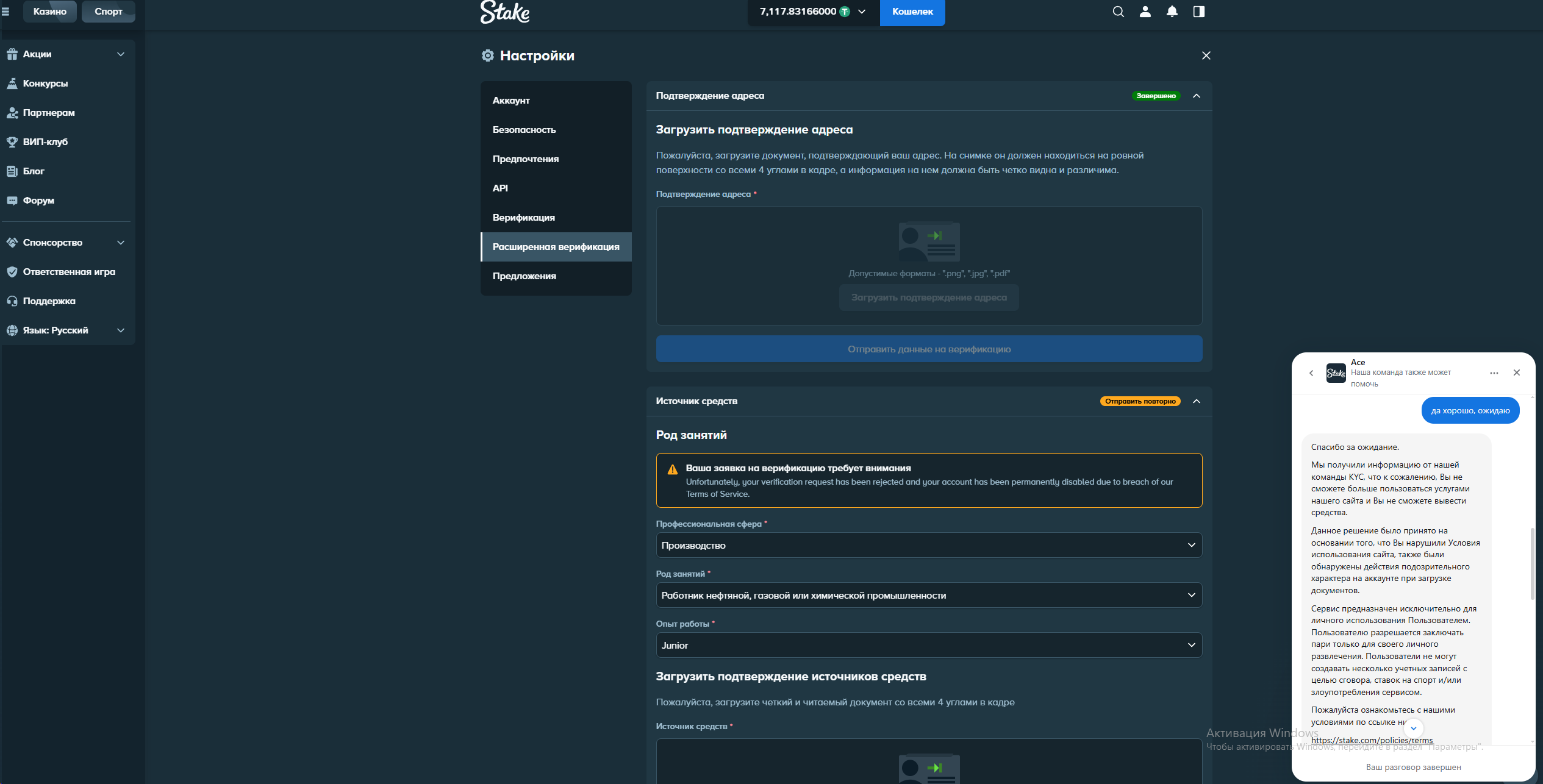Collapse the Источник средств section
This screenshot has width=1543, height=784.
pyautogui.click(x=1197, y=401)
